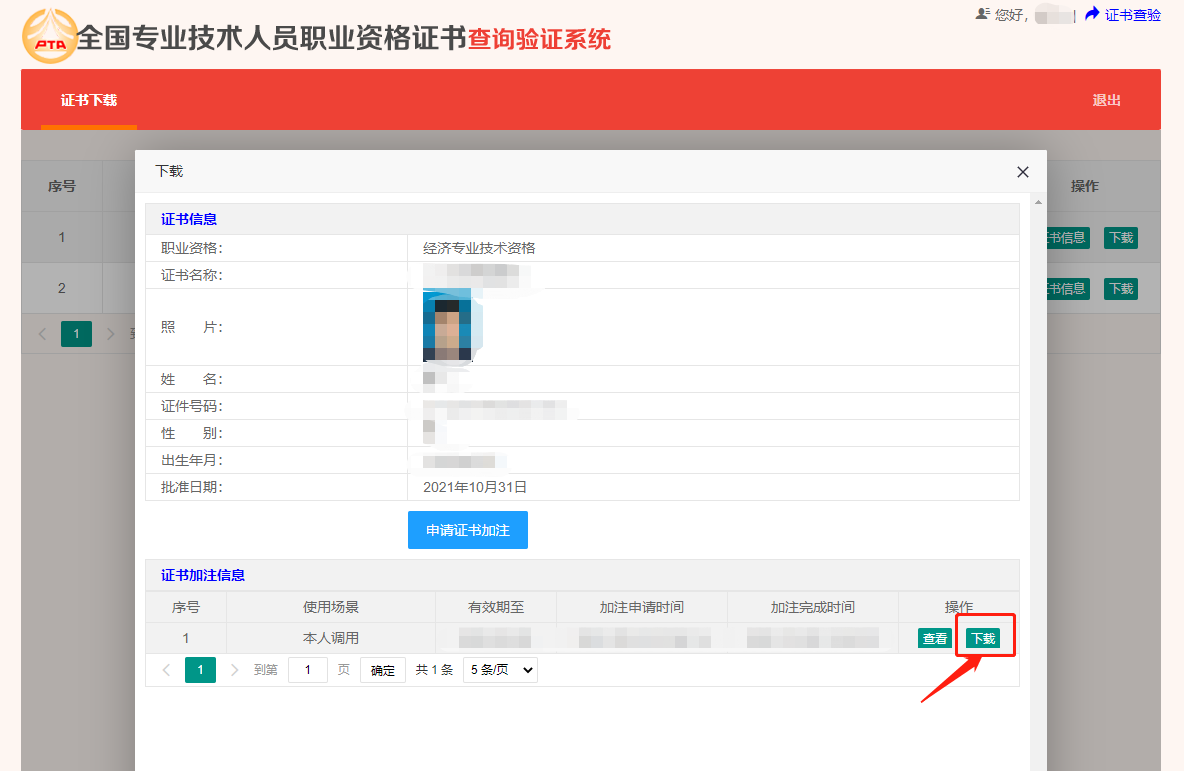This screenshot has height=771, width=1184.
Task: Click 下载 for certificate row 2 in background
Action: click(x=1120, y=289)
